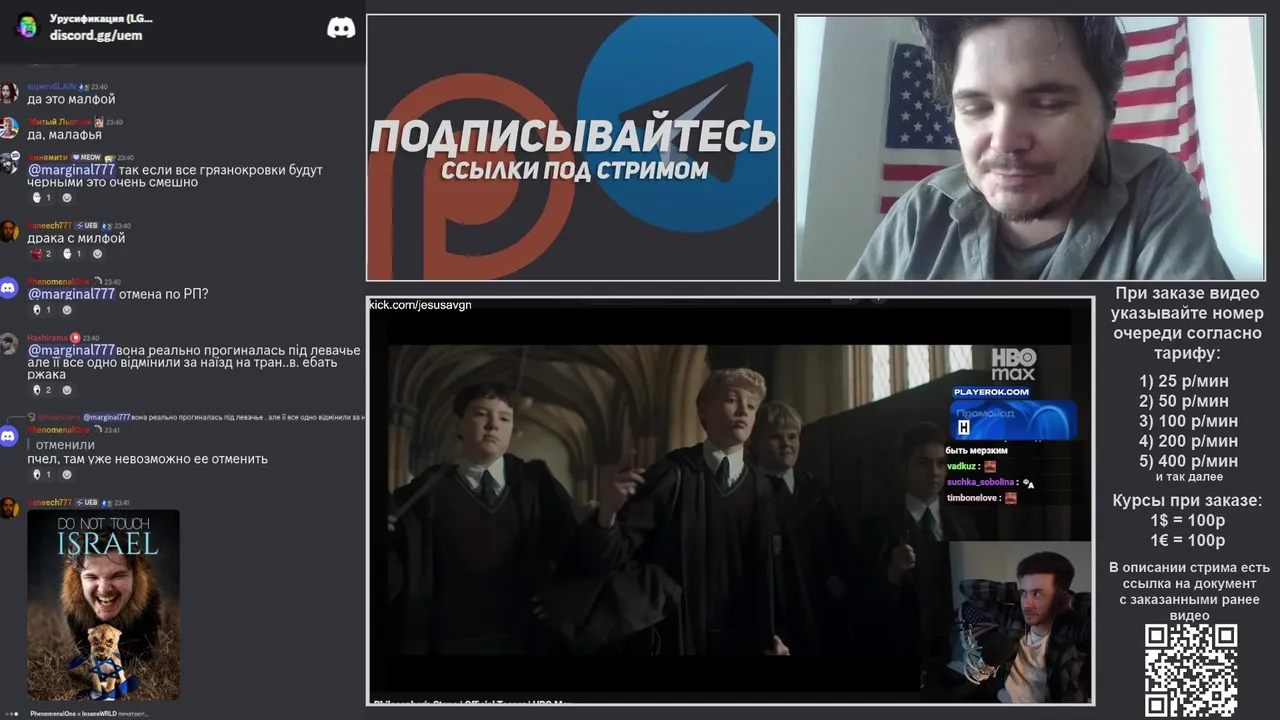Click the QR code on the right panel
The height and width of the screenshot is (720, 1280).
[1190, 670]
